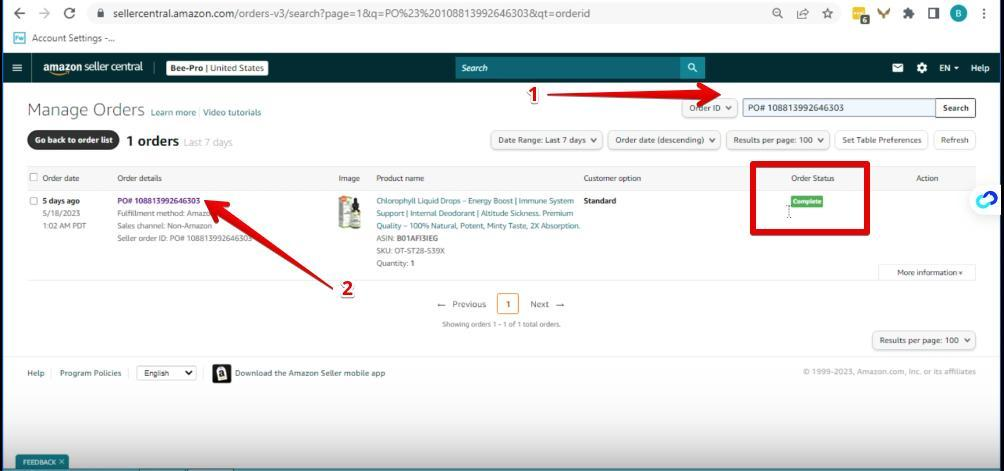Click Help in the top navigation
This screenshot has height=471, width=1004.
pos(980,68)
